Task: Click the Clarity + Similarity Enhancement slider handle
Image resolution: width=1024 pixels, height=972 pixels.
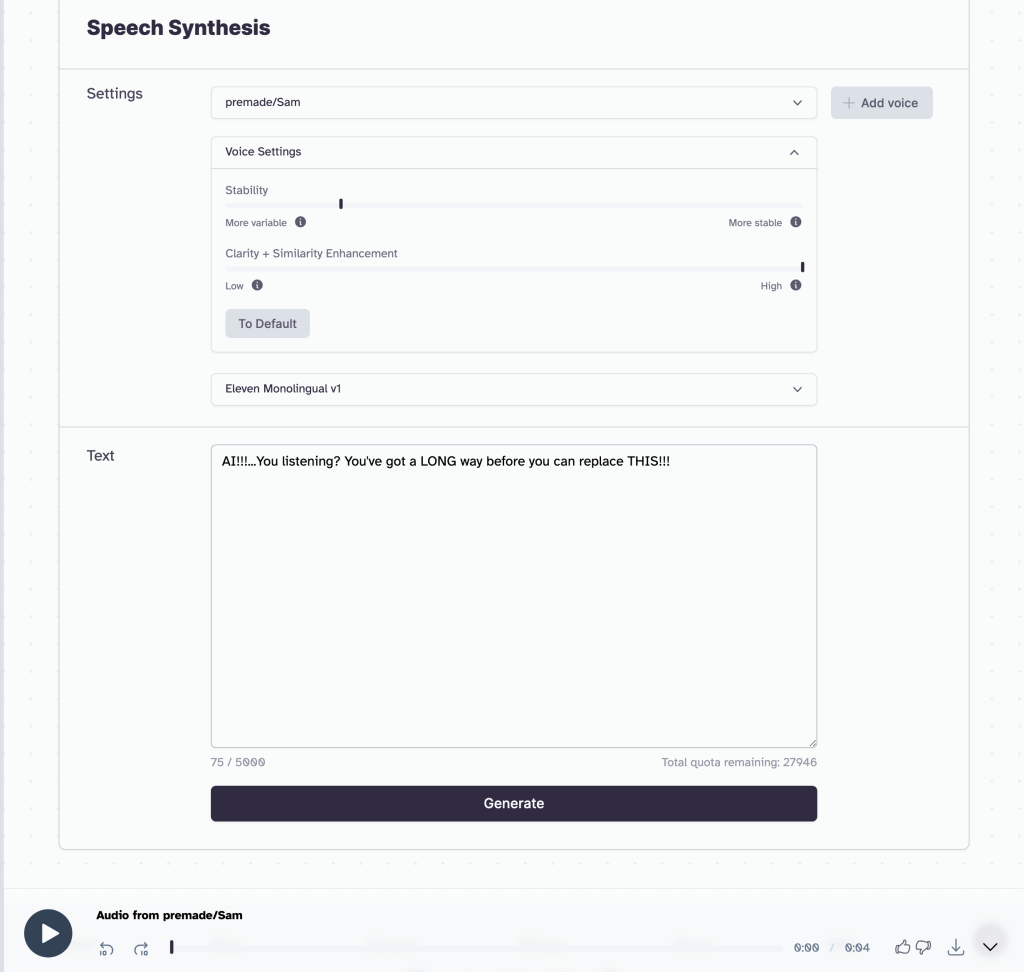Action: [x=803, y=267]
